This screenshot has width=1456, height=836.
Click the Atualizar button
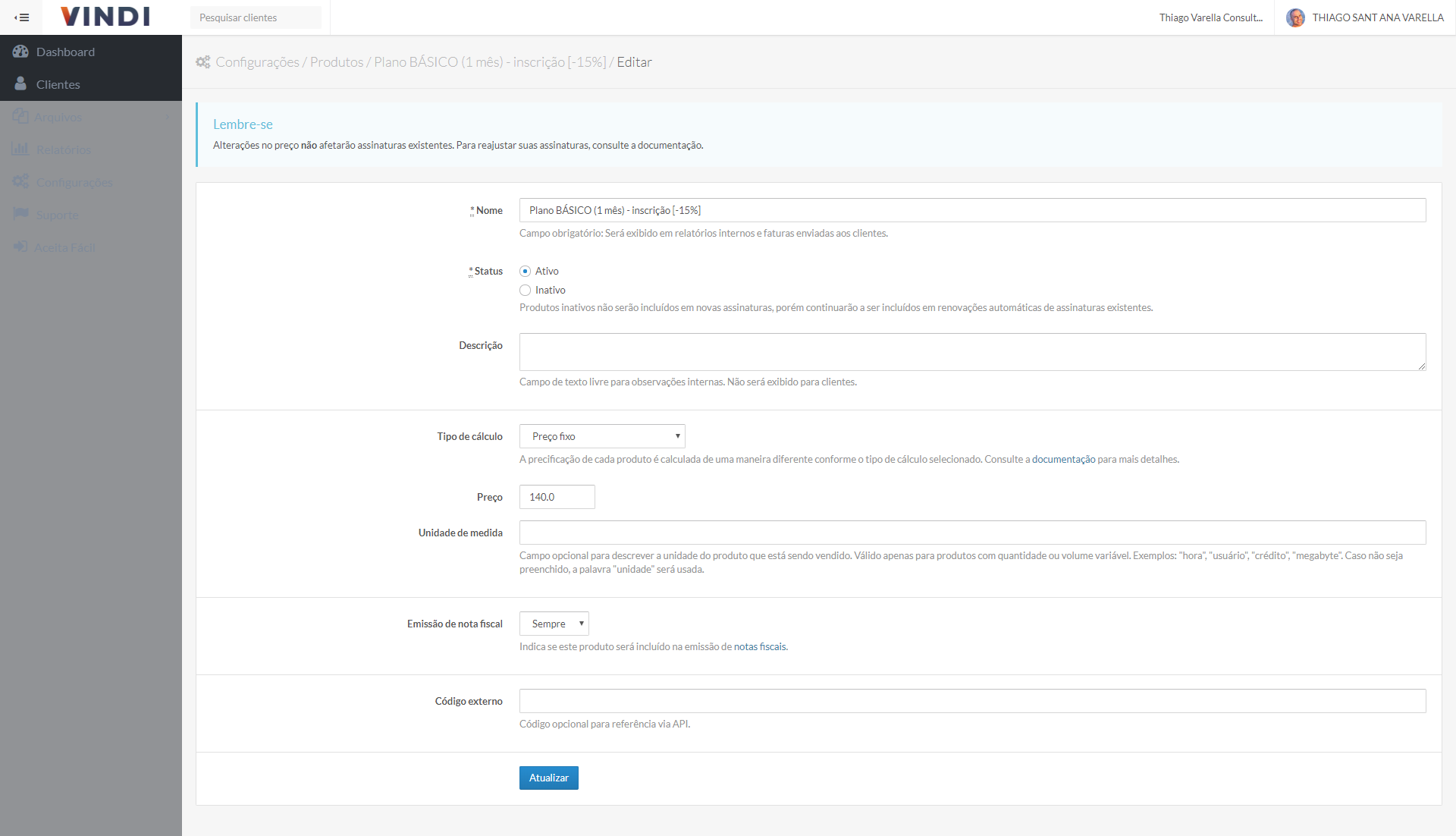click(548, 778)
